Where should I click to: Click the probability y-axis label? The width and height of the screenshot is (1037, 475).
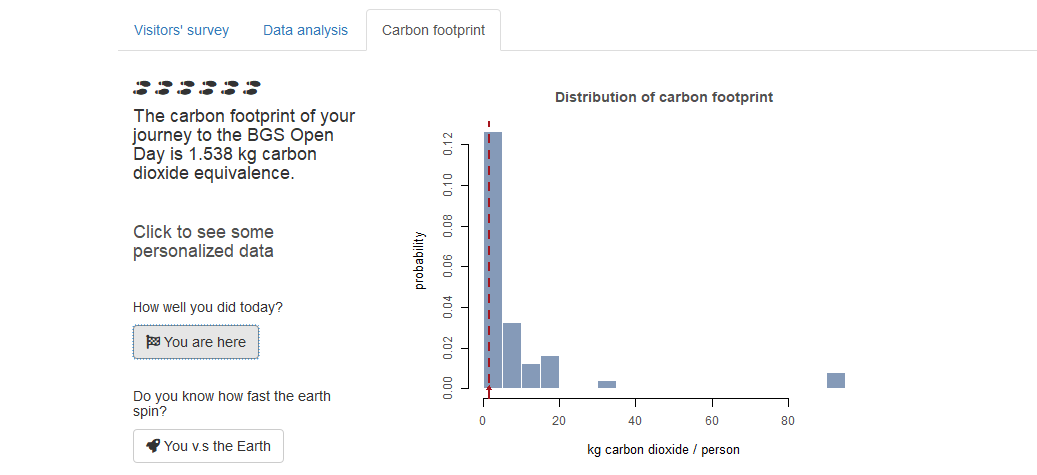(x=420, y=260)
